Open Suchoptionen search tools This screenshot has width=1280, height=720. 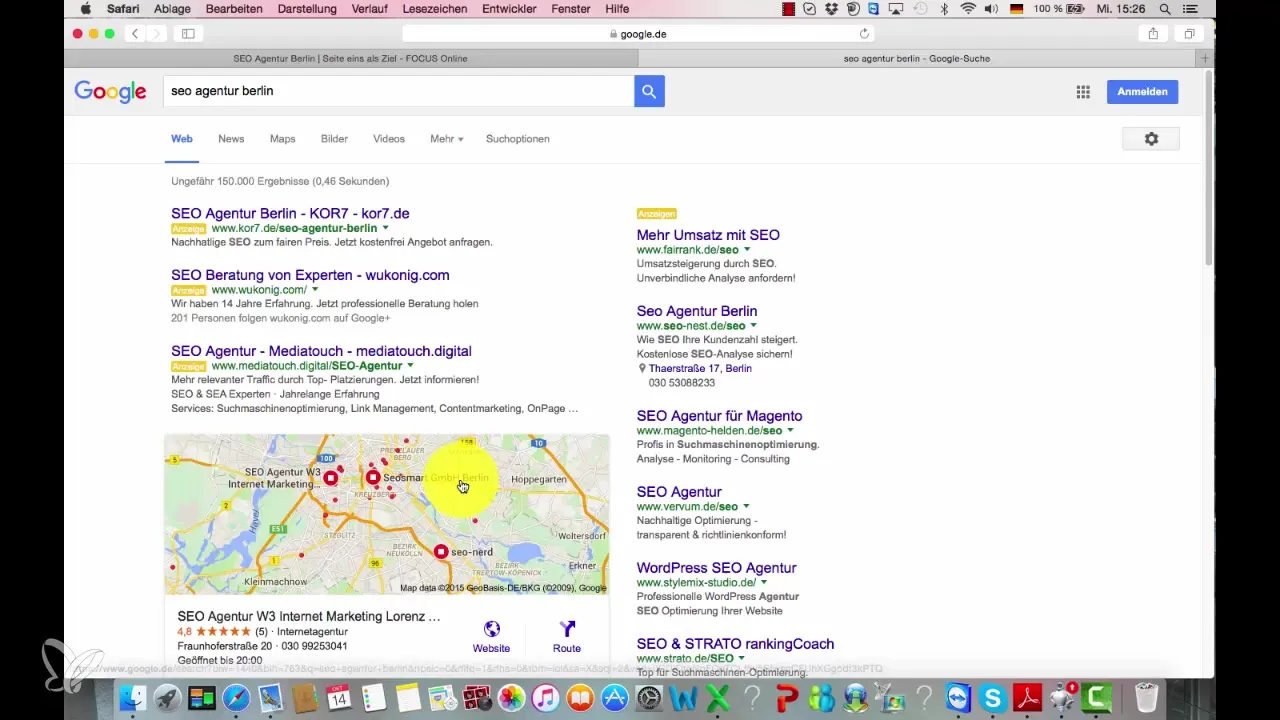518,139
